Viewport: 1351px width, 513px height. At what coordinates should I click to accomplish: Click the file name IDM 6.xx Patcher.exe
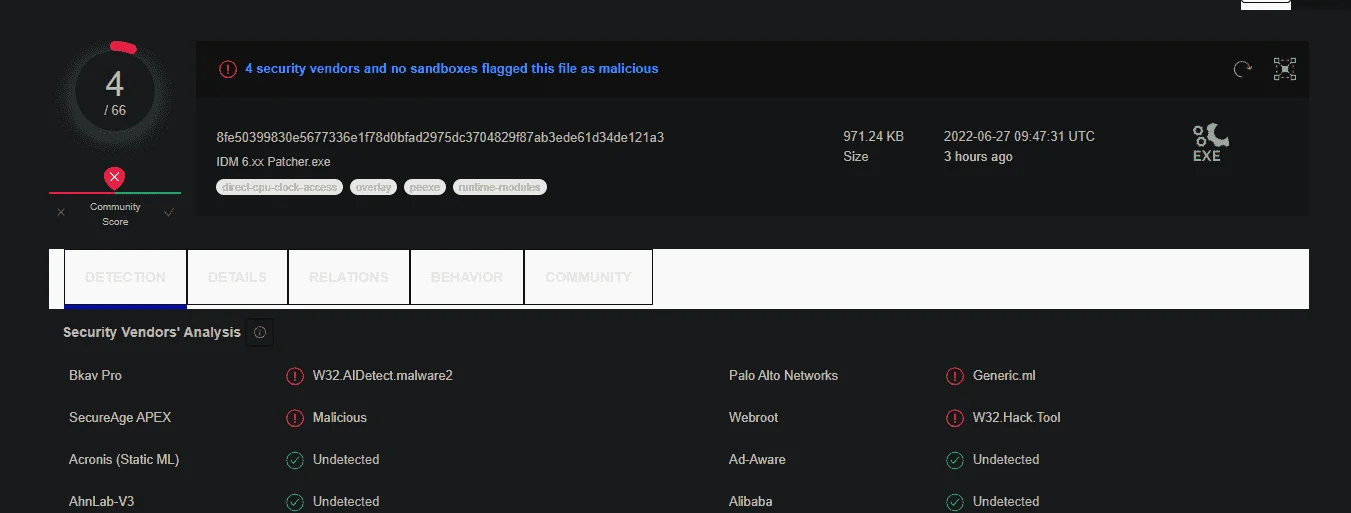coord(273,161)
